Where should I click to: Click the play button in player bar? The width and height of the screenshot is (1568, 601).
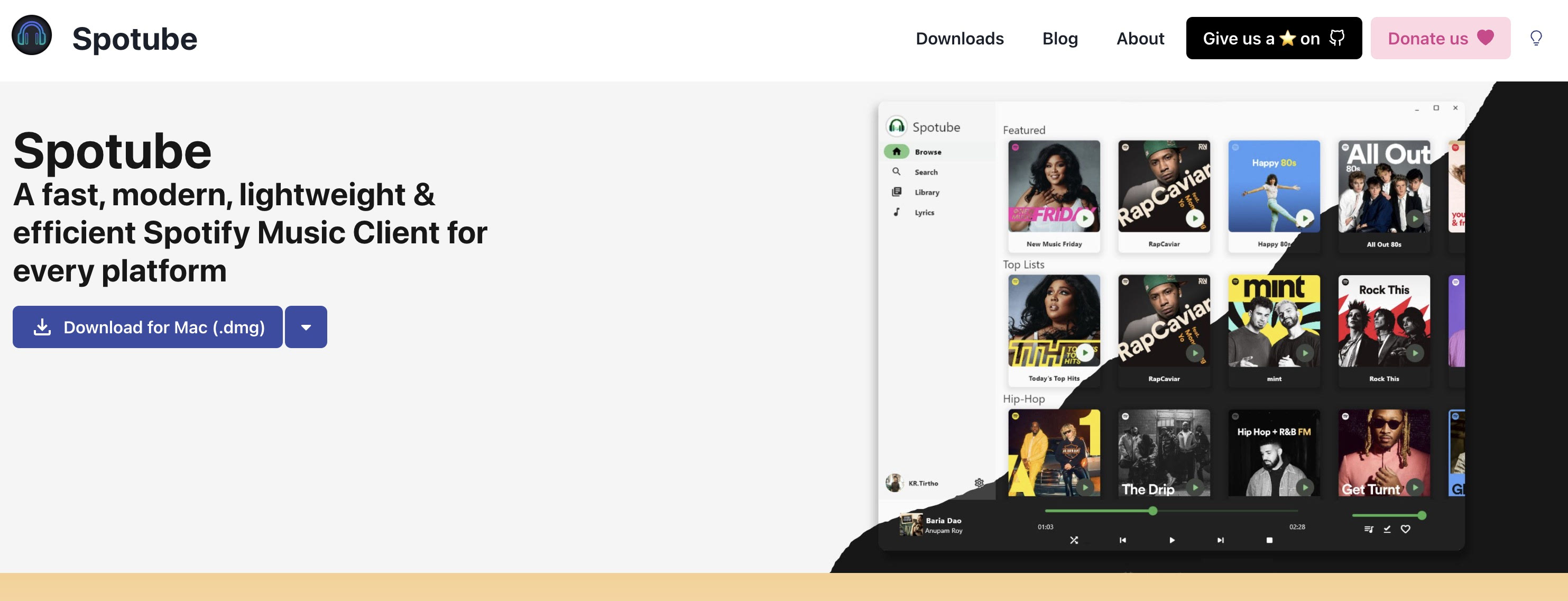(x=1172, y=540)
